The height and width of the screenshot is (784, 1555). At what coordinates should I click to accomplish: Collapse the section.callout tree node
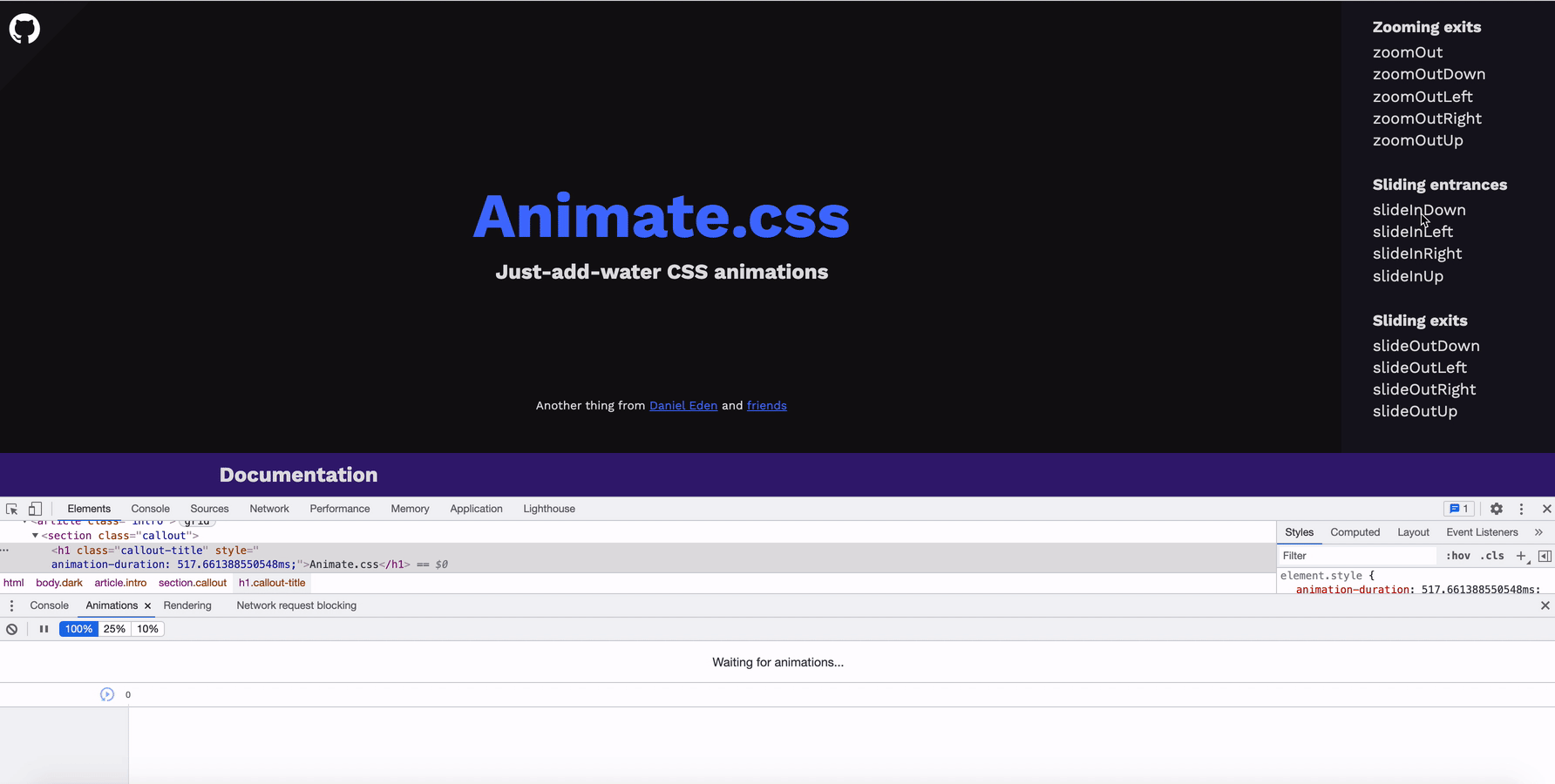click(x=35, y=536)
